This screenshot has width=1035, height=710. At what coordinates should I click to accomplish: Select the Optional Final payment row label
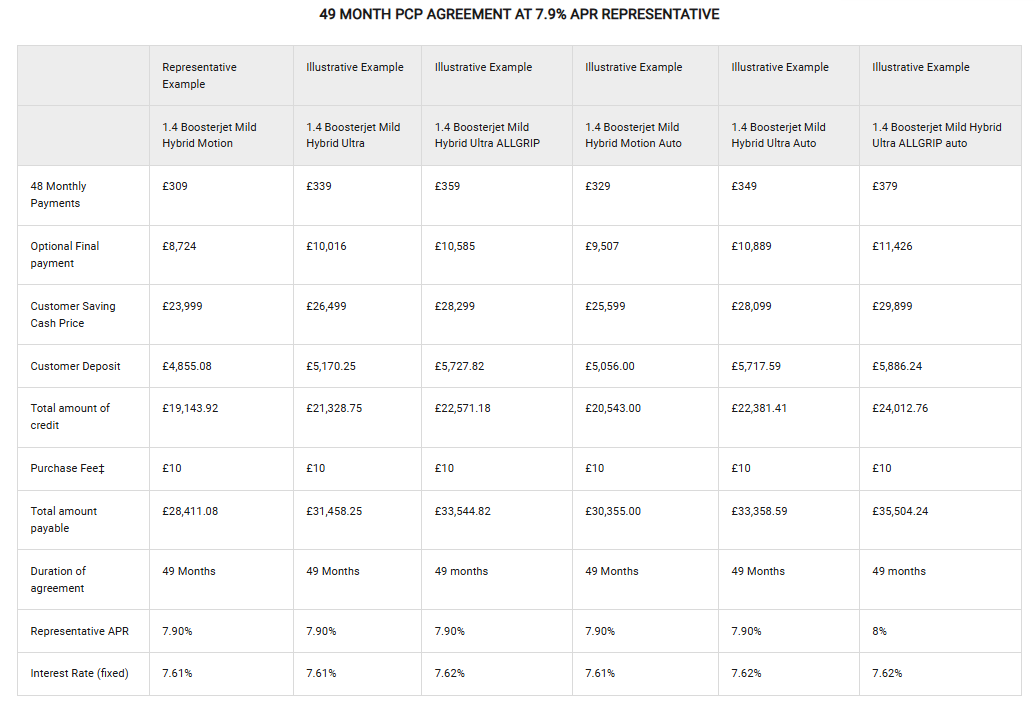pyautogui.click(x=64, y=255)
